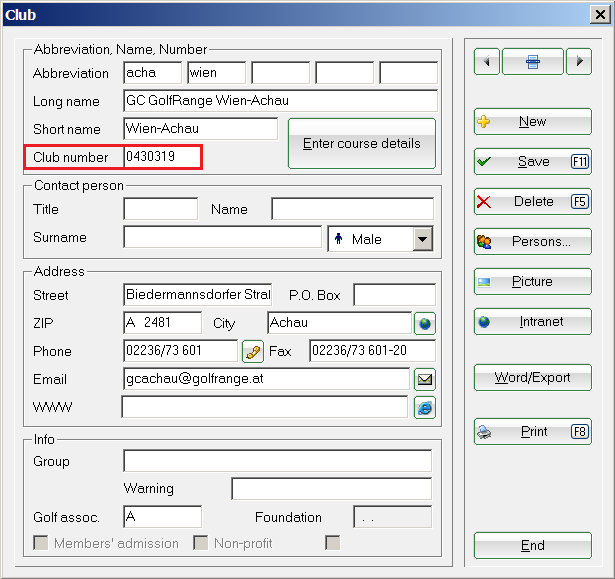Click fifth empty Abbreviation field
Viewport: 615px width, 579px height.
408,73
